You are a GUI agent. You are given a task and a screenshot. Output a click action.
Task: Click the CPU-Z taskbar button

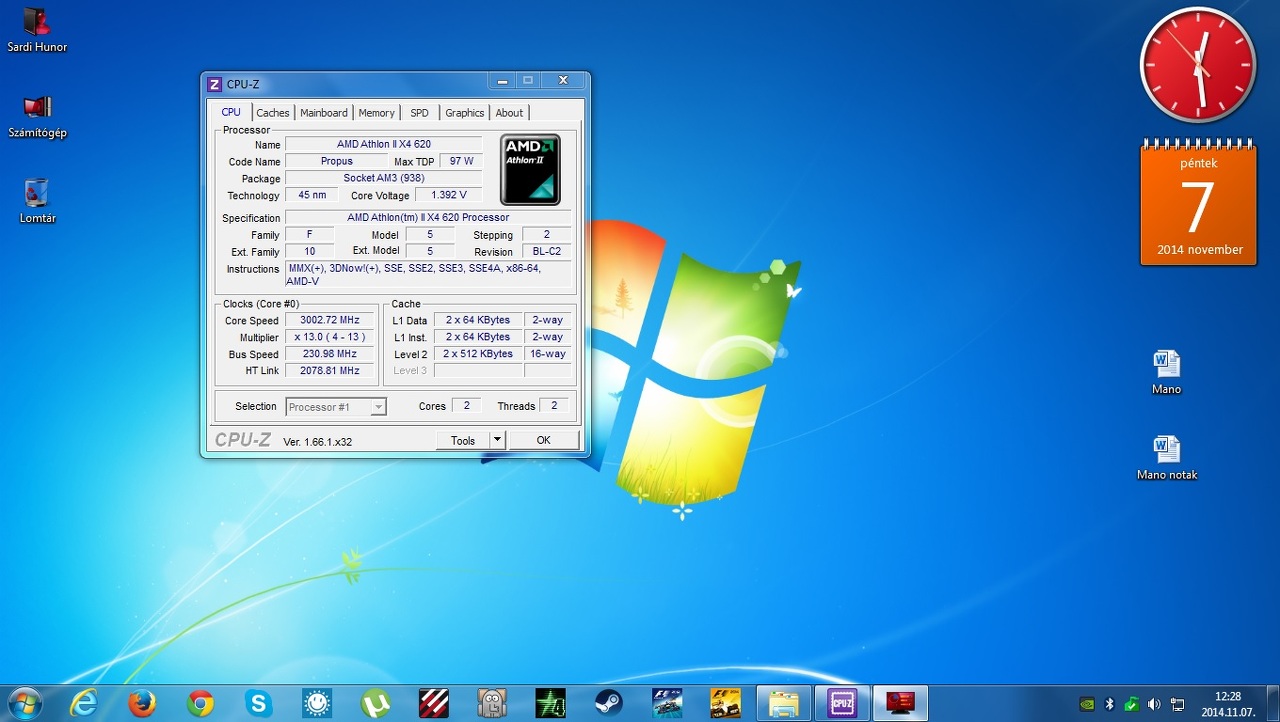[842, 704]
